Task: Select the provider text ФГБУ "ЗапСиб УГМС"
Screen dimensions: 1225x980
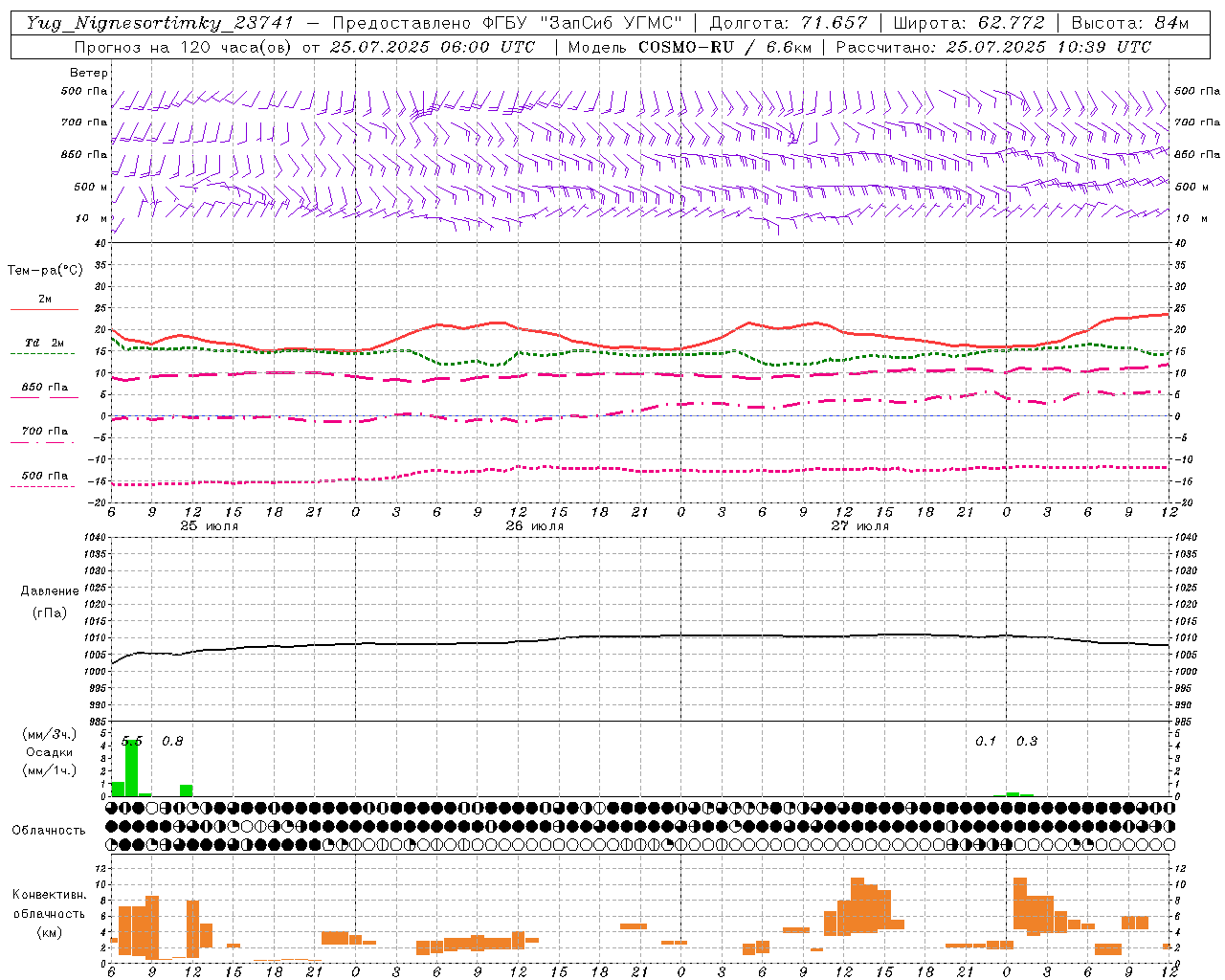Action: (x=583, y=23)
